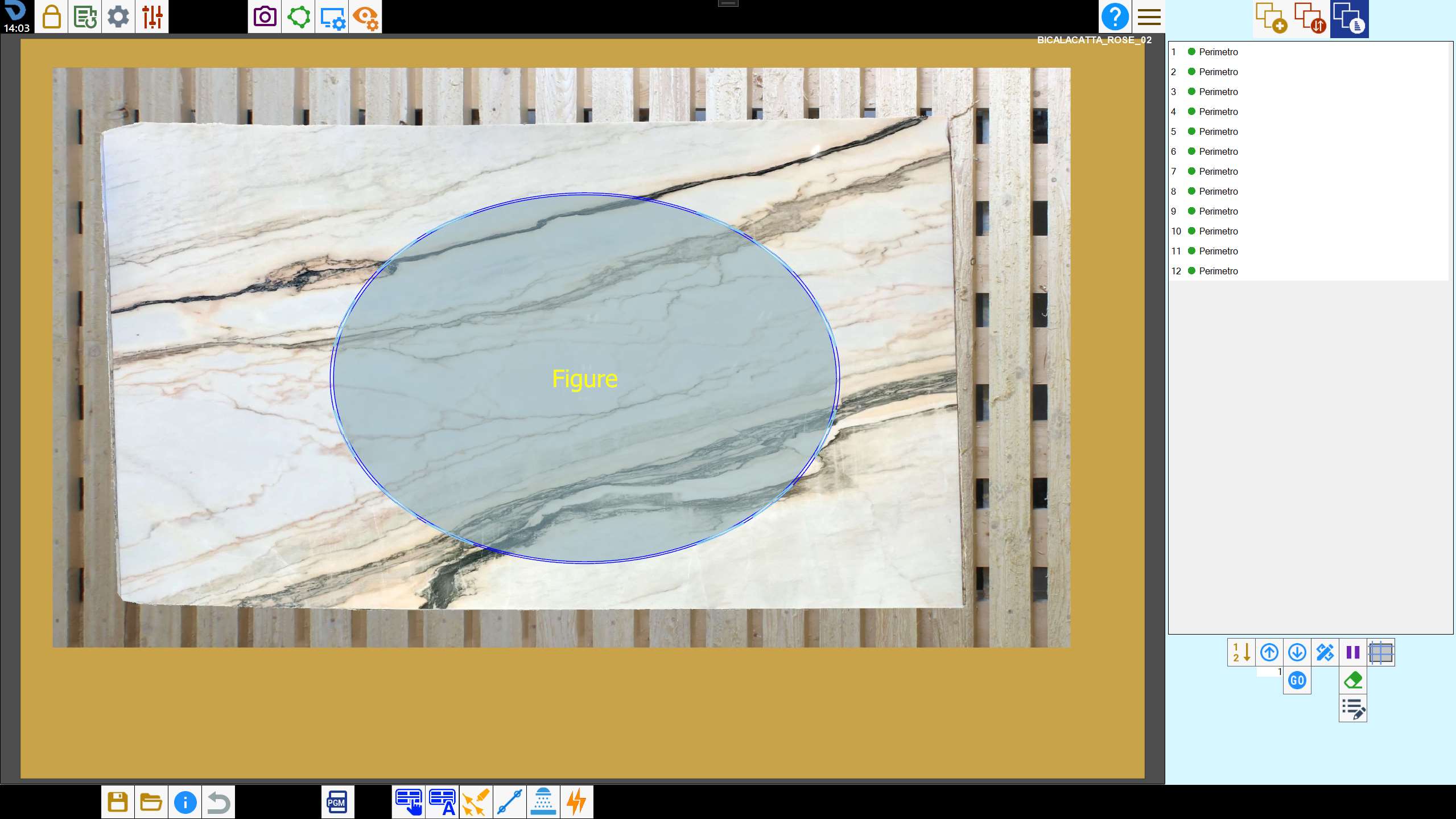Click the automatic table letter A icon
This screenshot has width=1456, height=819.
pos(442,802)
